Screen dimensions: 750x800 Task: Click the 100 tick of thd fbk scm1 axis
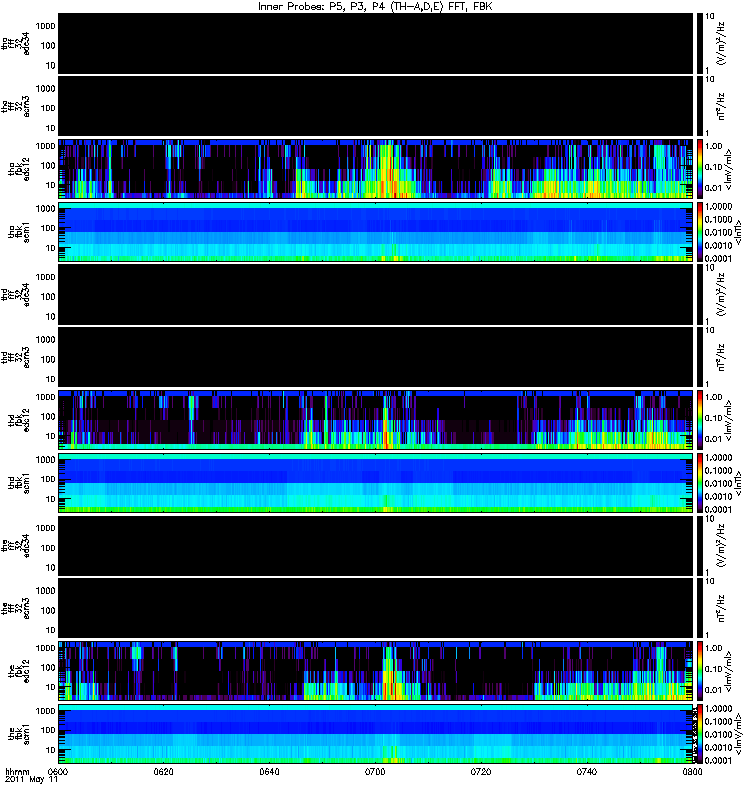(48, 479)
